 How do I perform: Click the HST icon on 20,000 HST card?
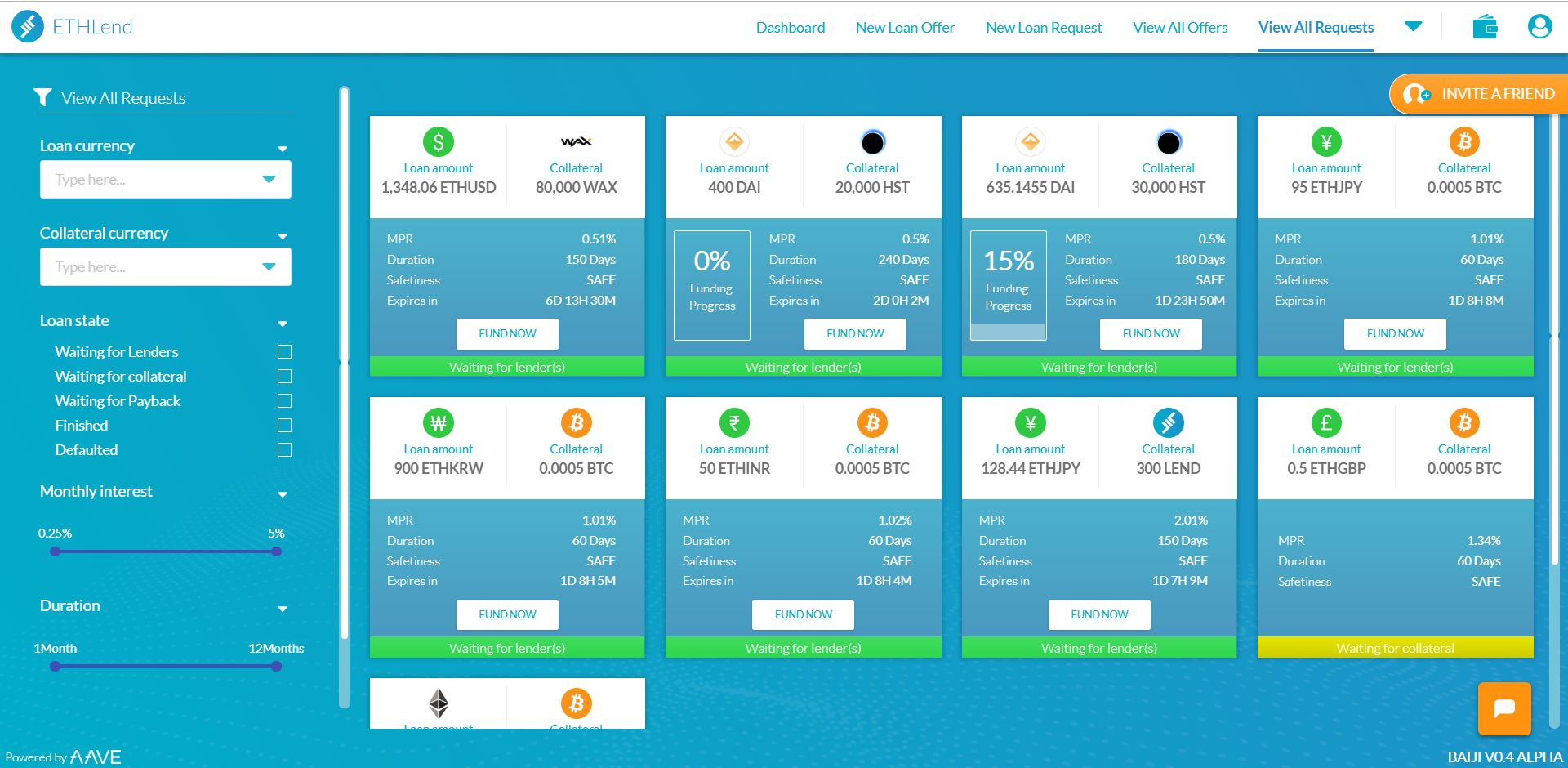tap(872, 142)
